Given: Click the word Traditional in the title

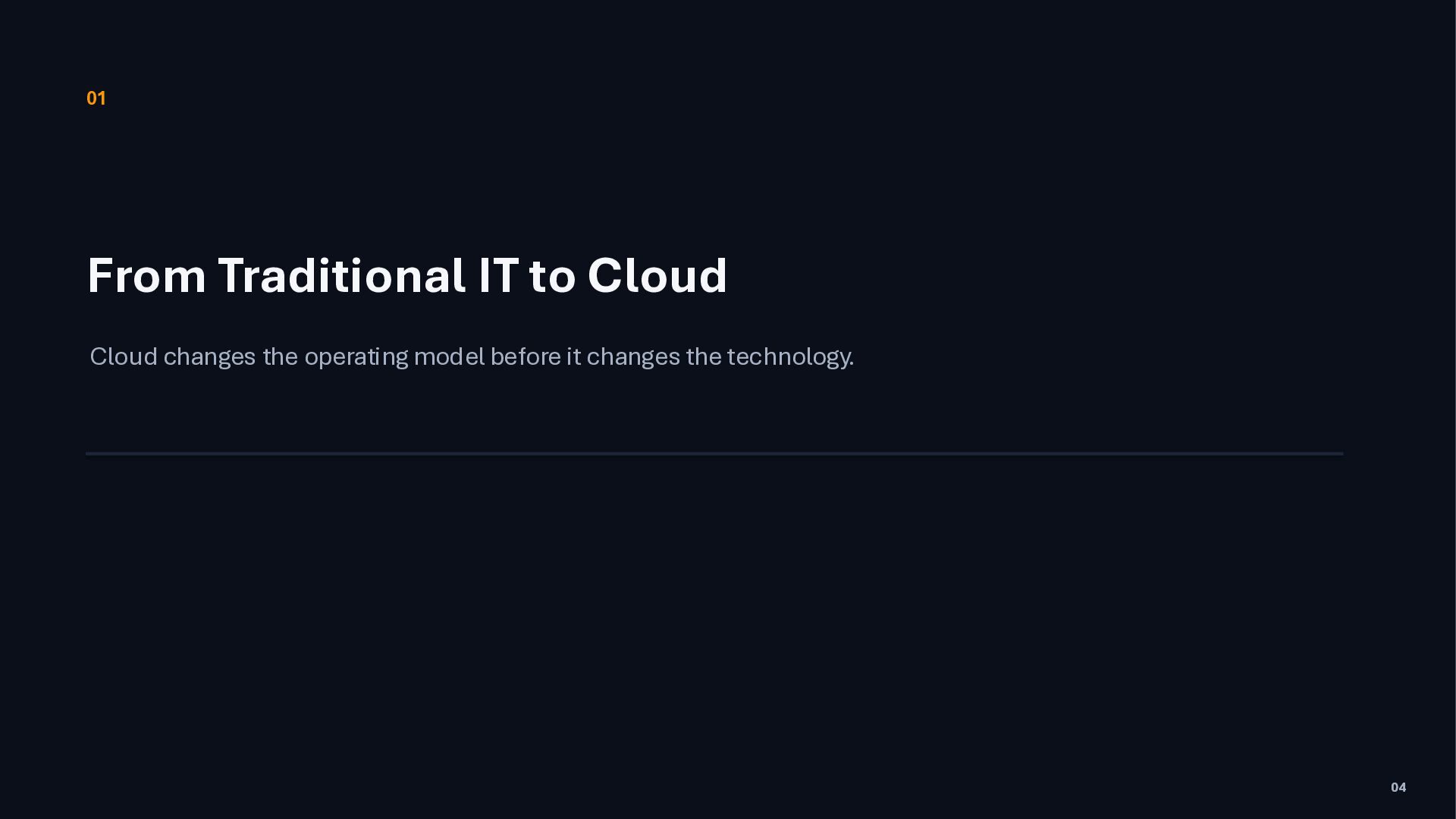Looking at the screenshot, I should point(342,275).
